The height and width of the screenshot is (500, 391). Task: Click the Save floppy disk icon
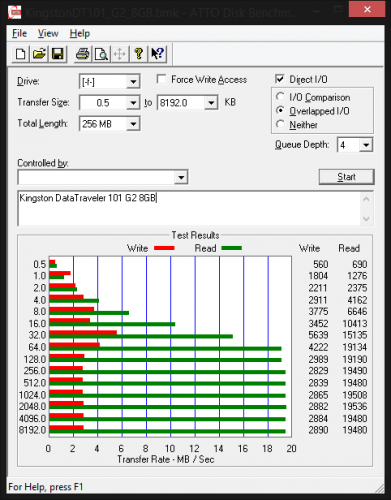[58, 54]
